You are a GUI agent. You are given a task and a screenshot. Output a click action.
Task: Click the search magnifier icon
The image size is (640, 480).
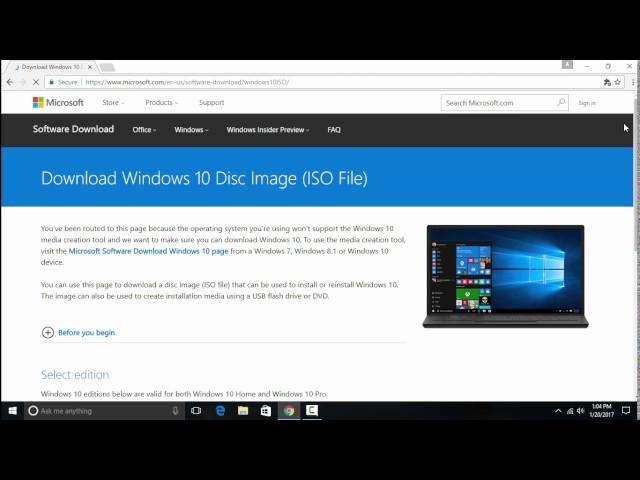[x=561, y=102]
